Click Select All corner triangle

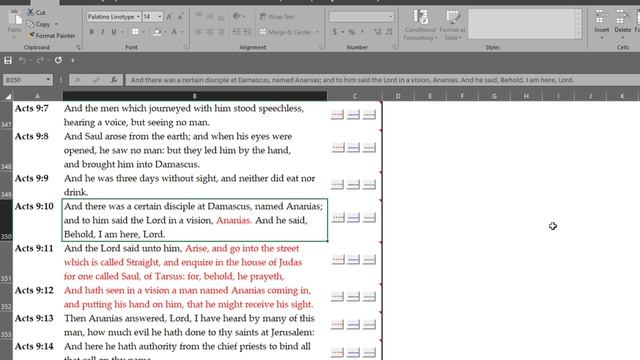coord(8,97)
